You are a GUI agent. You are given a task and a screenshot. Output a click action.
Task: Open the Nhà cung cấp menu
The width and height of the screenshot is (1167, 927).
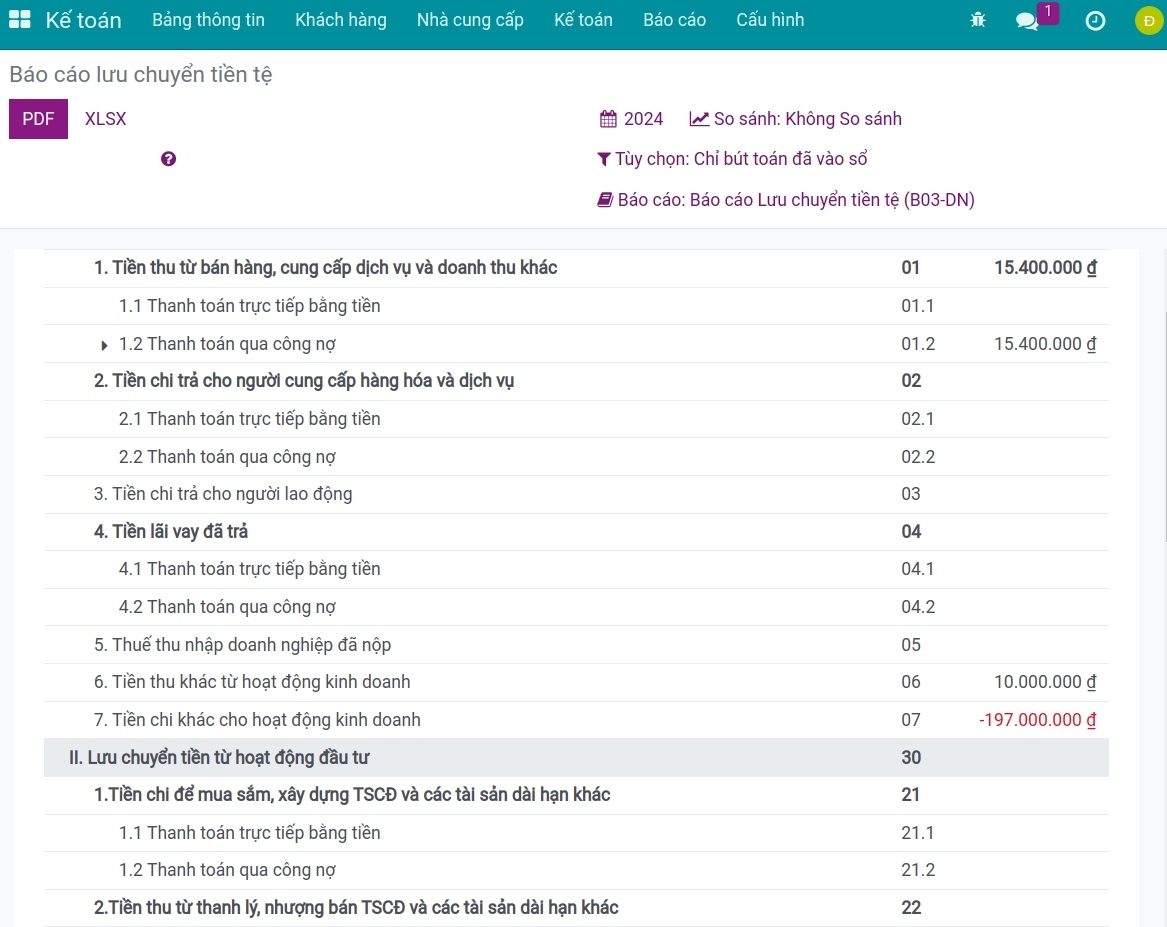(x=470, y=20)
